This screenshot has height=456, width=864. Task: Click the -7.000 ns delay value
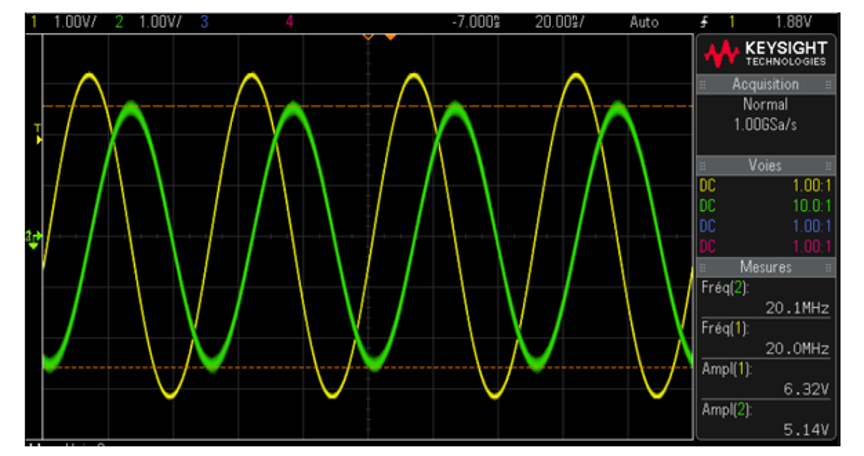point(476,21)
